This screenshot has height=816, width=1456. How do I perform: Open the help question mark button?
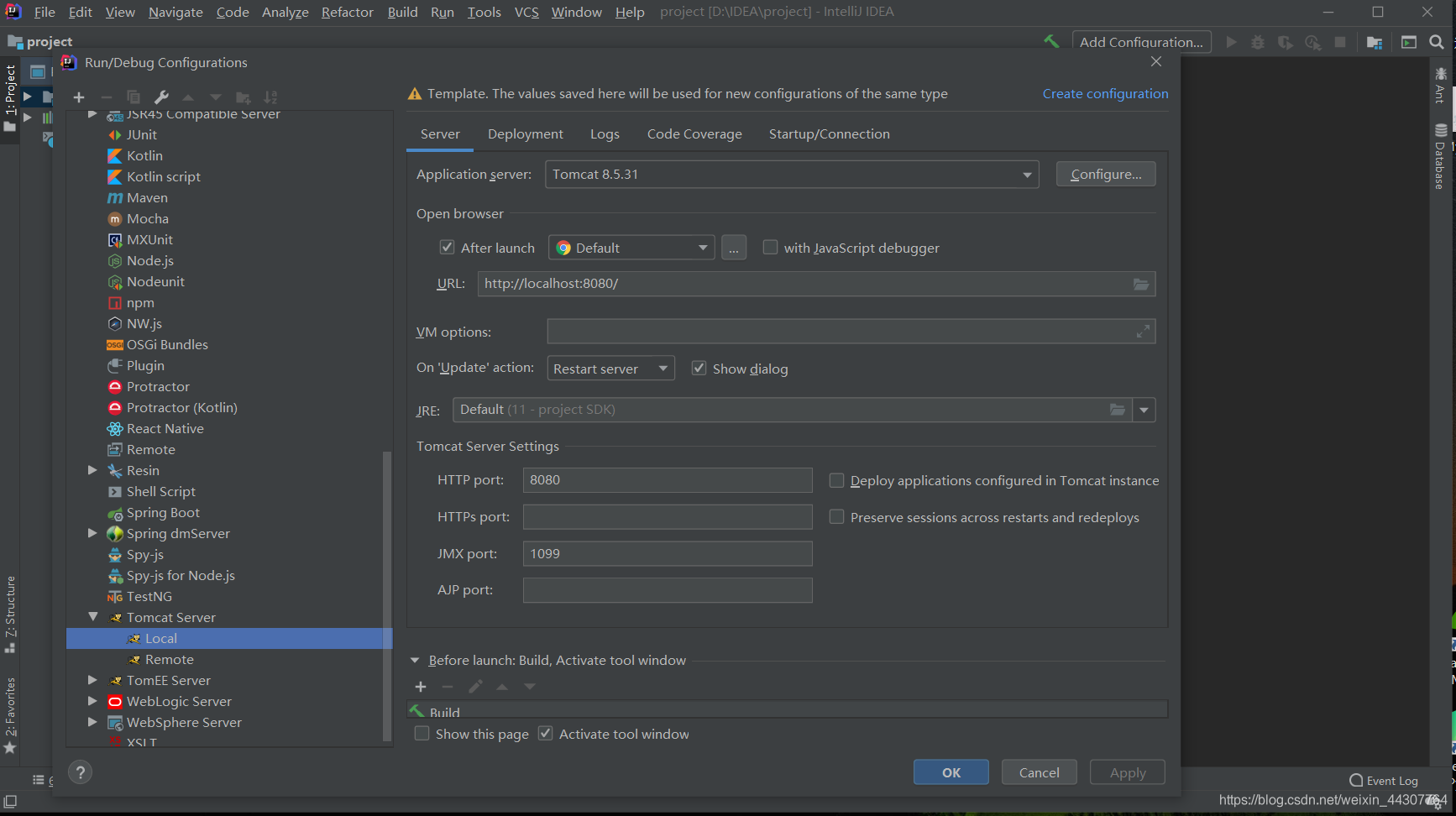[81, 772]
